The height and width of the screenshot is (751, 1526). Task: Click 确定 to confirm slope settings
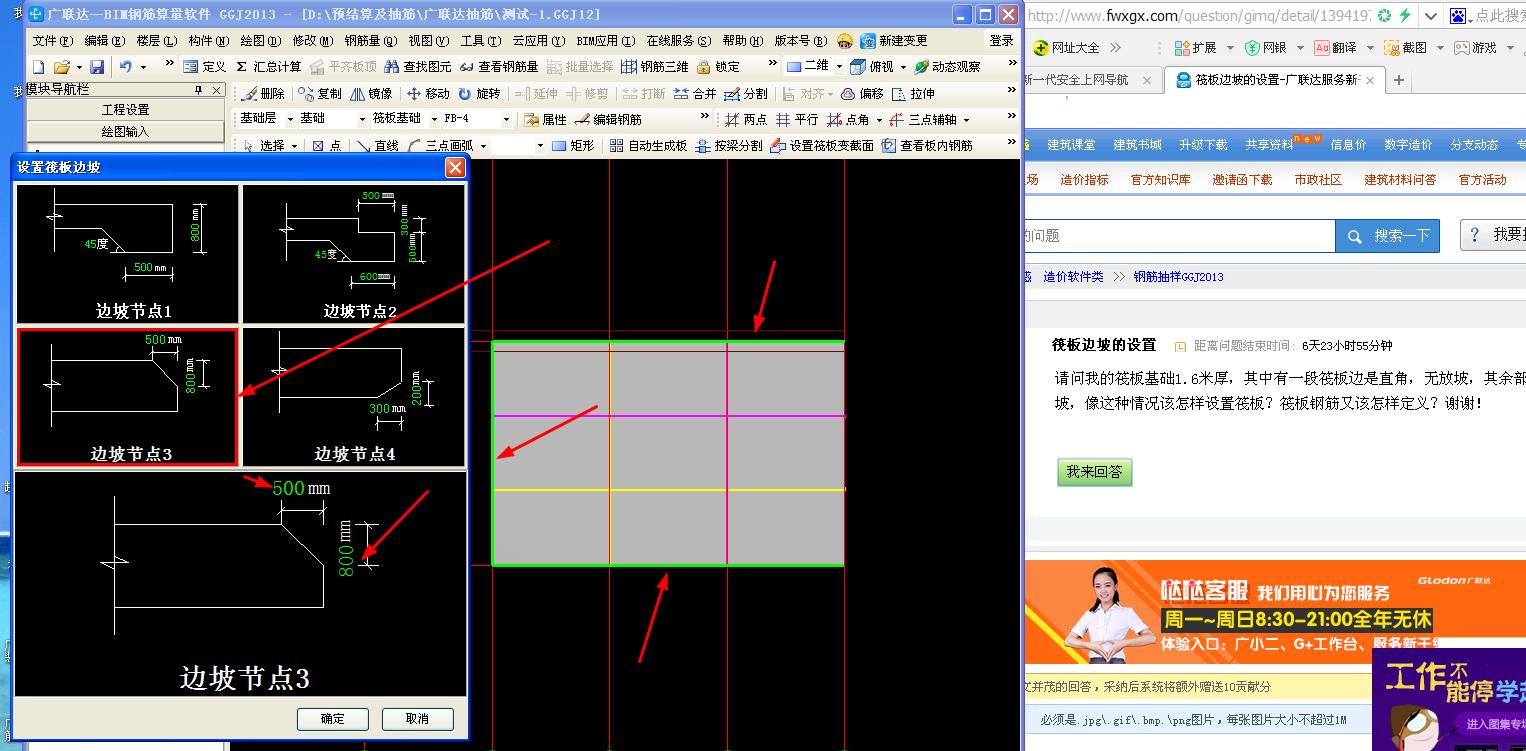click(x=333, y=719)
